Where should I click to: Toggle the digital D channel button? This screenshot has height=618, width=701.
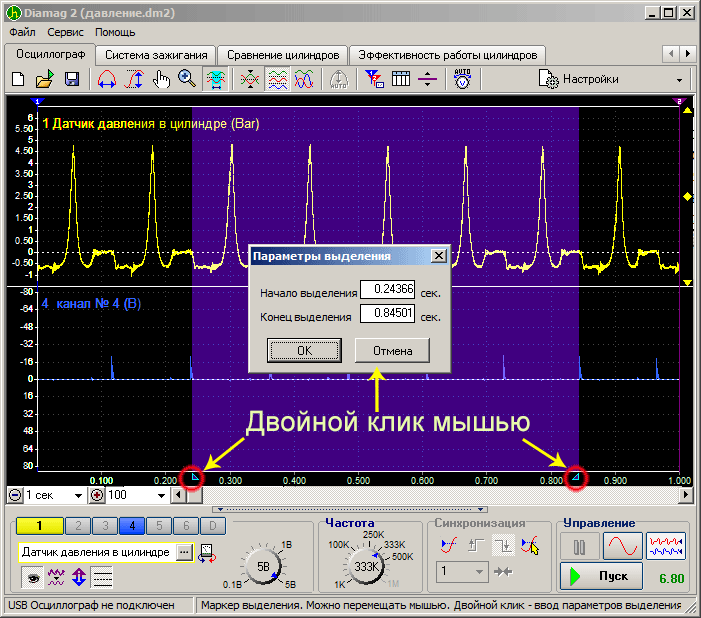point(213,526)
